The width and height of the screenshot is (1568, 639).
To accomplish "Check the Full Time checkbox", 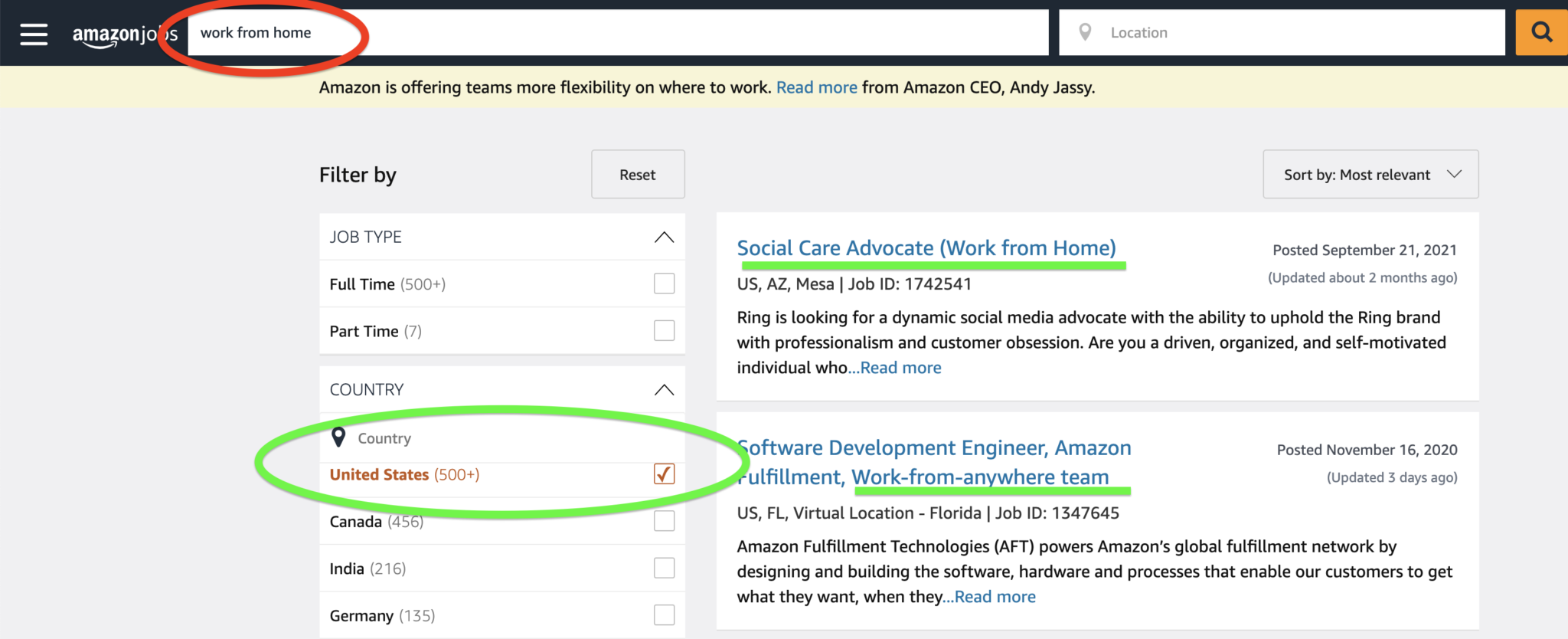I will (665, 283).
